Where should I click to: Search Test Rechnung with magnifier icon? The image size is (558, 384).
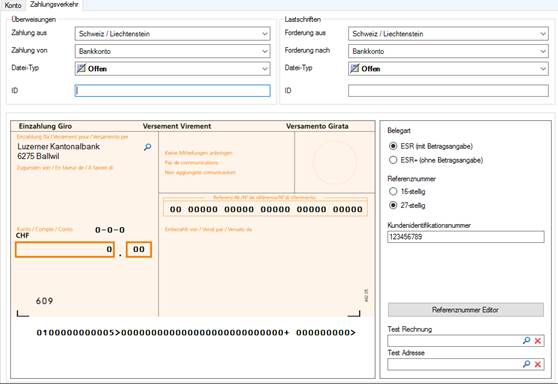526,341
